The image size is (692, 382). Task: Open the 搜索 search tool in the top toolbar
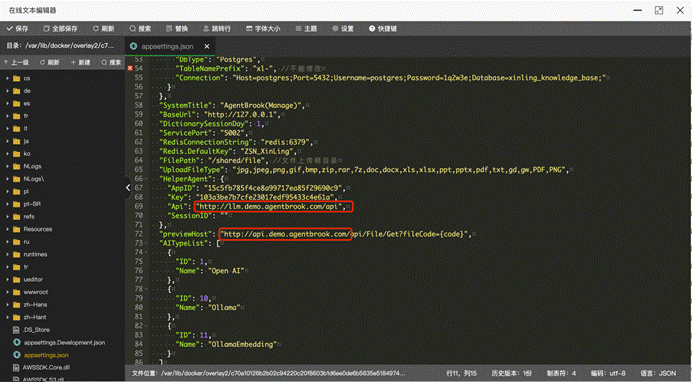[x=140, y=29]
